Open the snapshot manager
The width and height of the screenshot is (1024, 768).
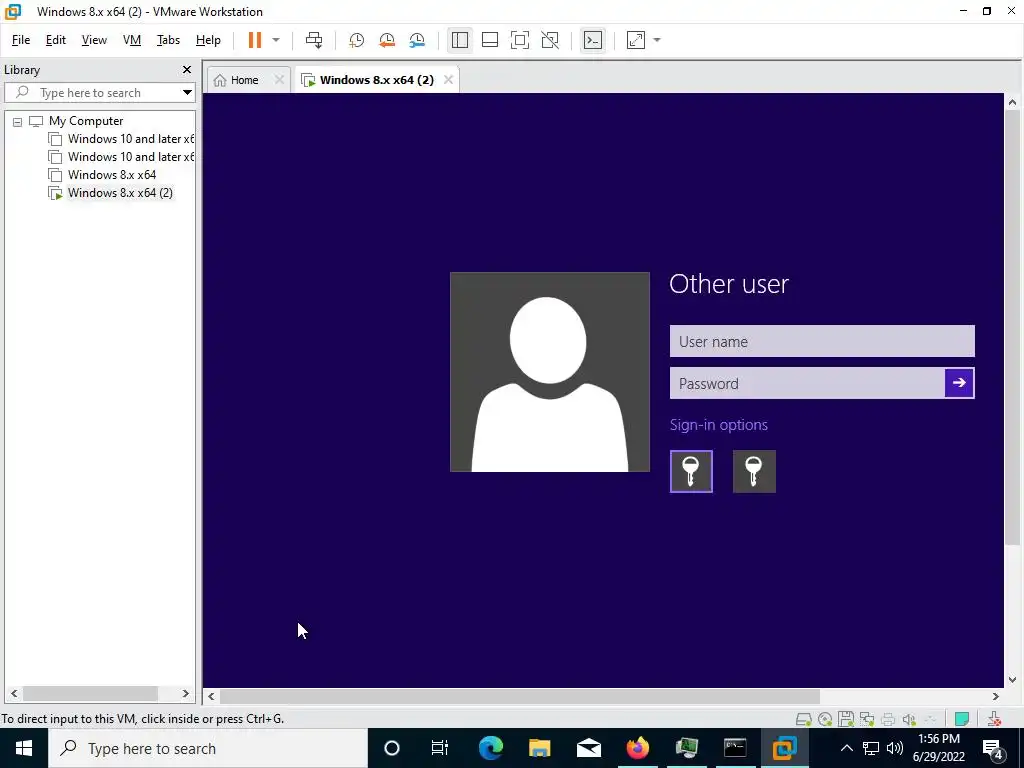pyautogui.click(x=417, y=40)
